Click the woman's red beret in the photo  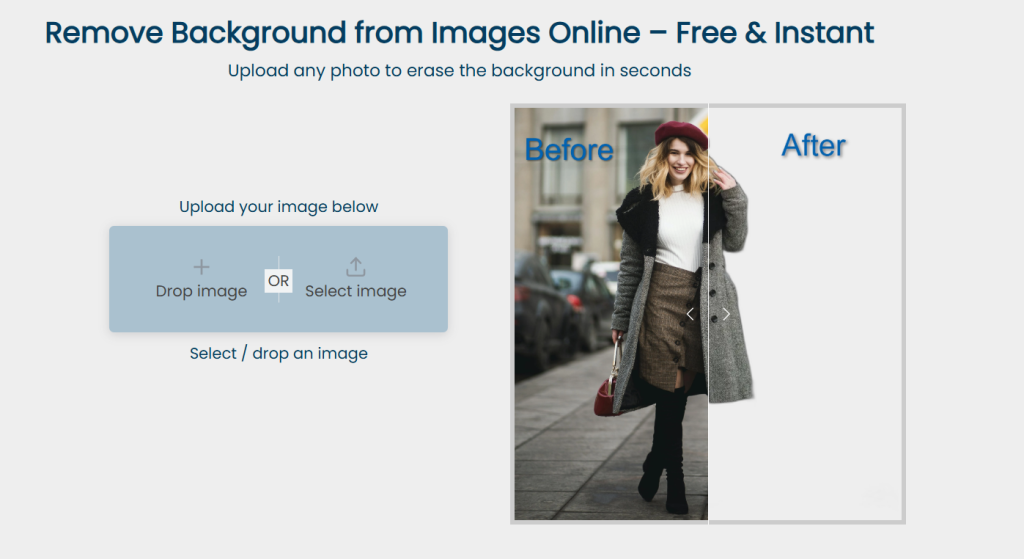click(x=680, y=132)
